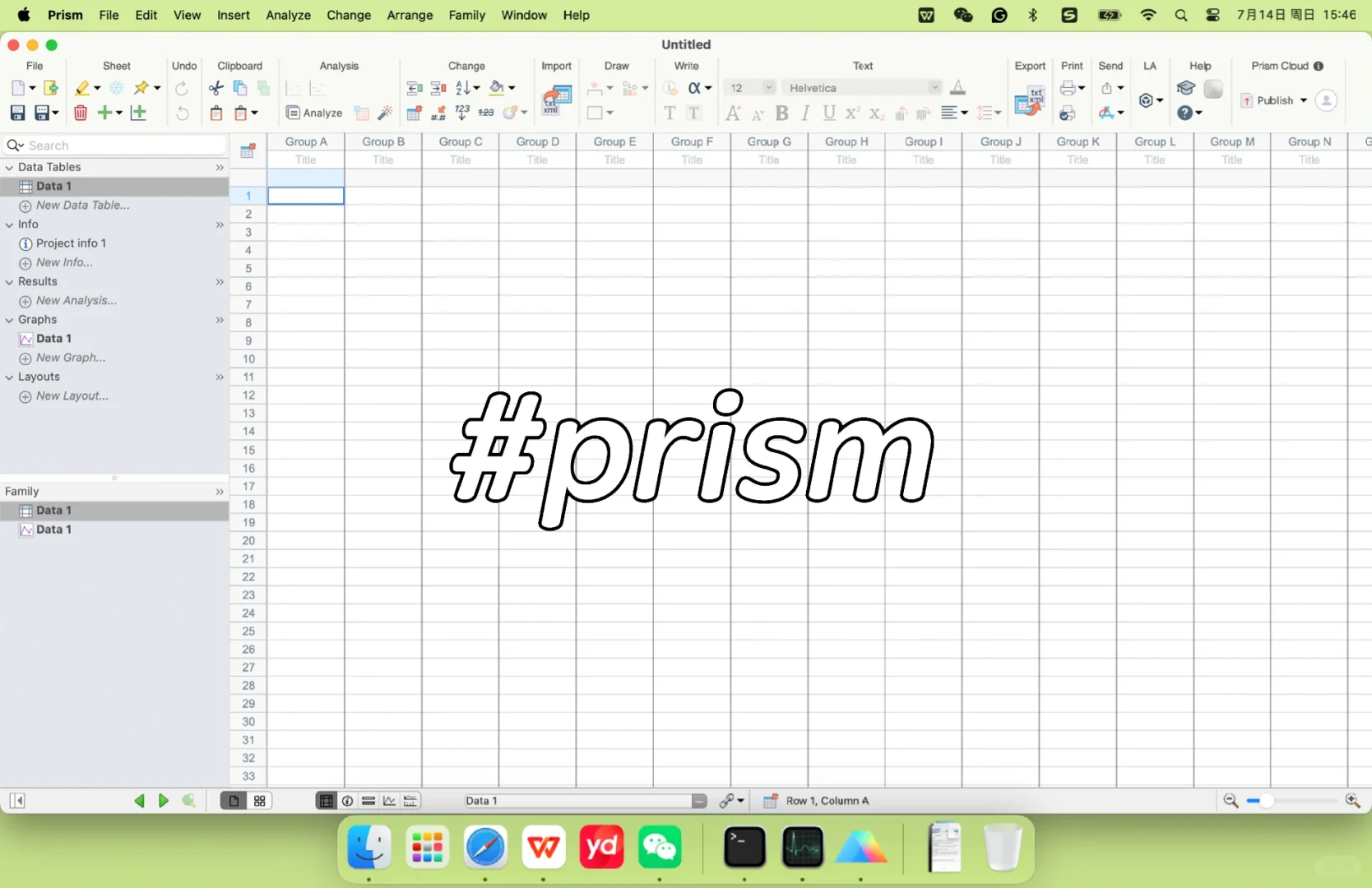Click the Text color A icon

[x=957, y=87]
